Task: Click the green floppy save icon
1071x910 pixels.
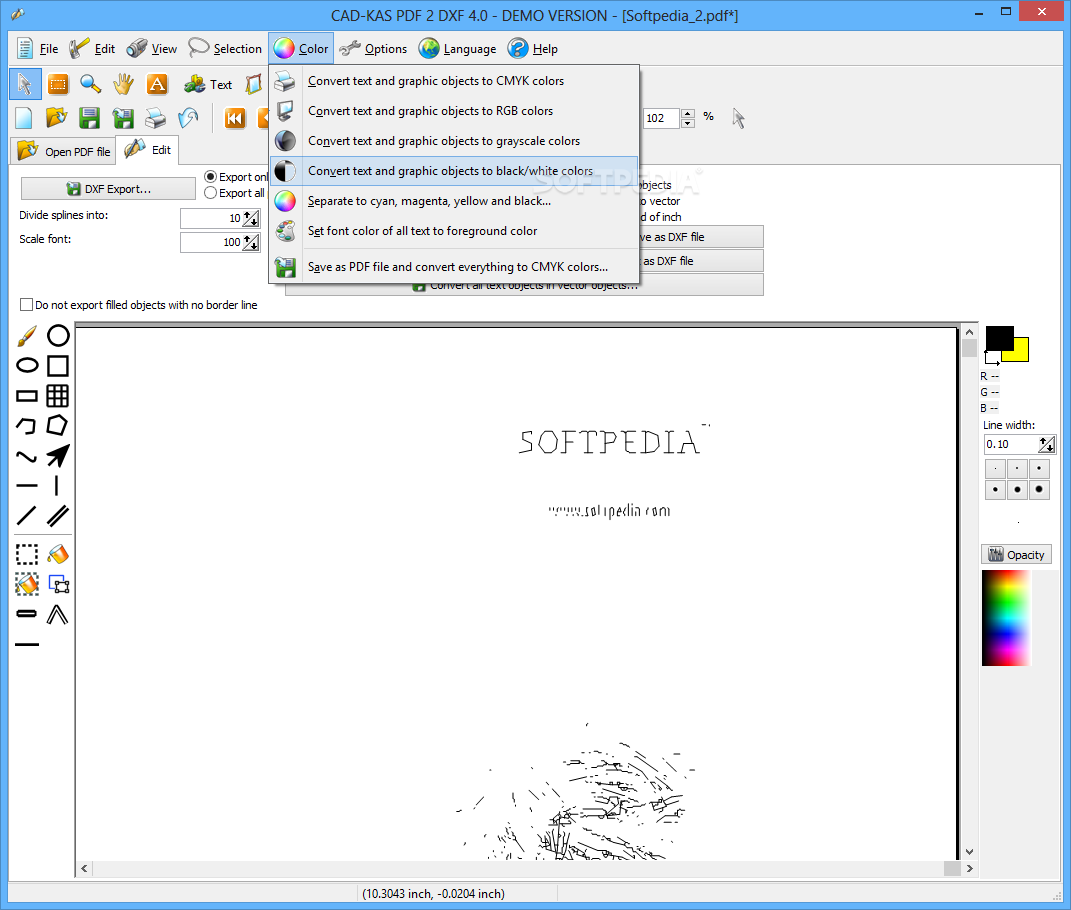Action: [89, 118]
